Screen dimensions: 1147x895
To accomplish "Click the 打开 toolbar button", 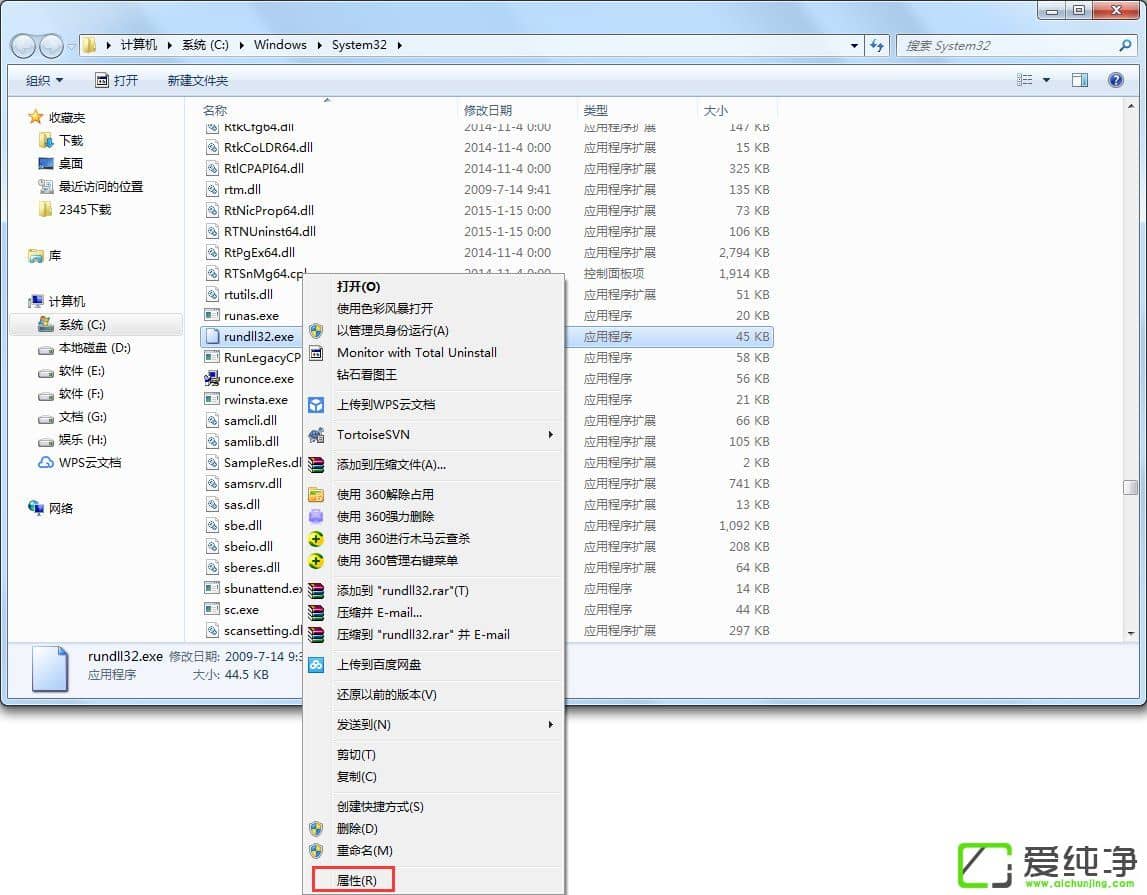I will click(118, 79).
